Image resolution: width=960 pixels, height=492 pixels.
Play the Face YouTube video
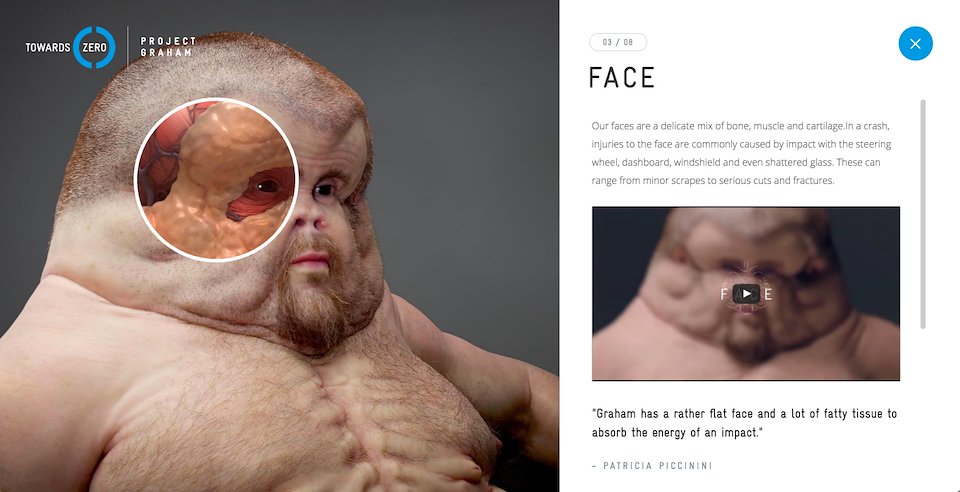pos(746,294)
